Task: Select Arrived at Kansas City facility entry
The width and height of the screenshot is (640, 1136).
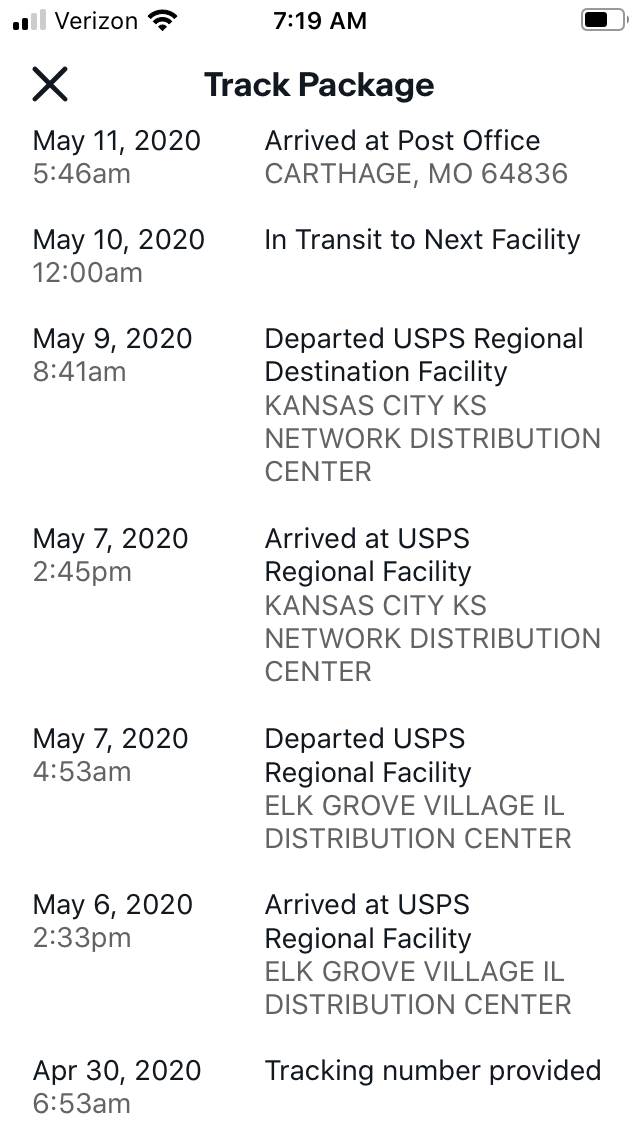Action: point(320,605)
